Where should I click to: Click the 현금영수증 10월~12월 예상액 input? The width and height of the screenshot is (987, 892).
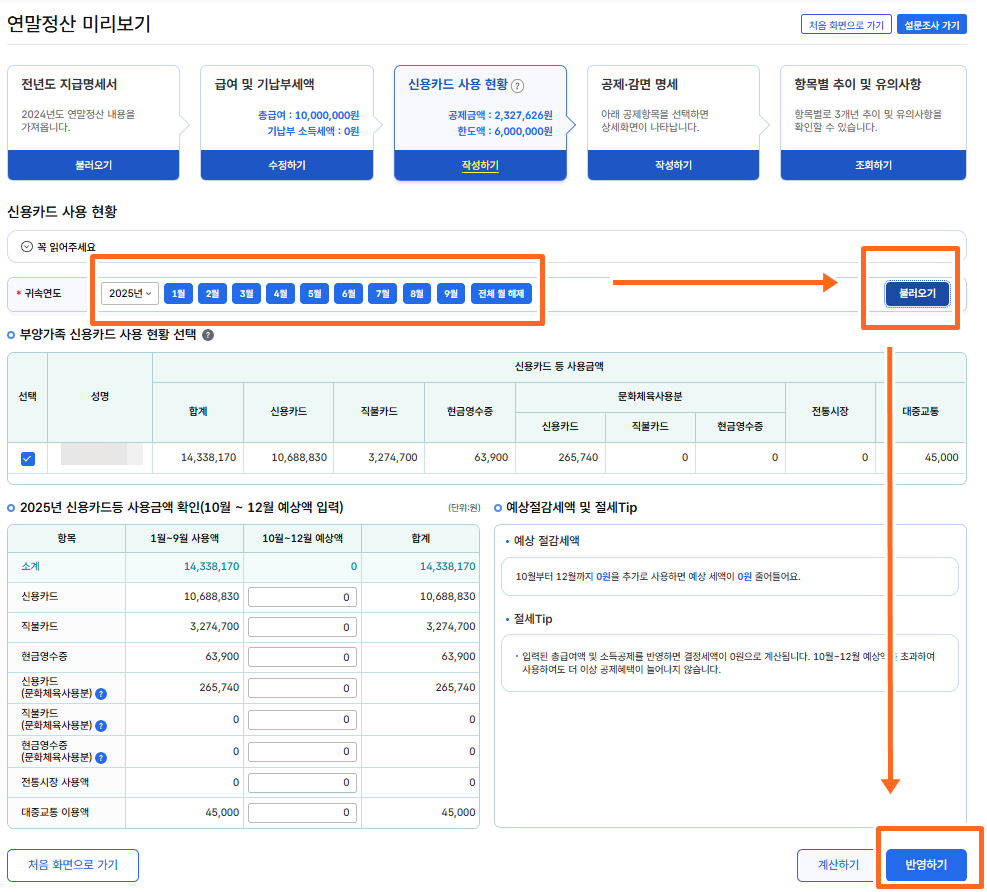pos(302,657)
